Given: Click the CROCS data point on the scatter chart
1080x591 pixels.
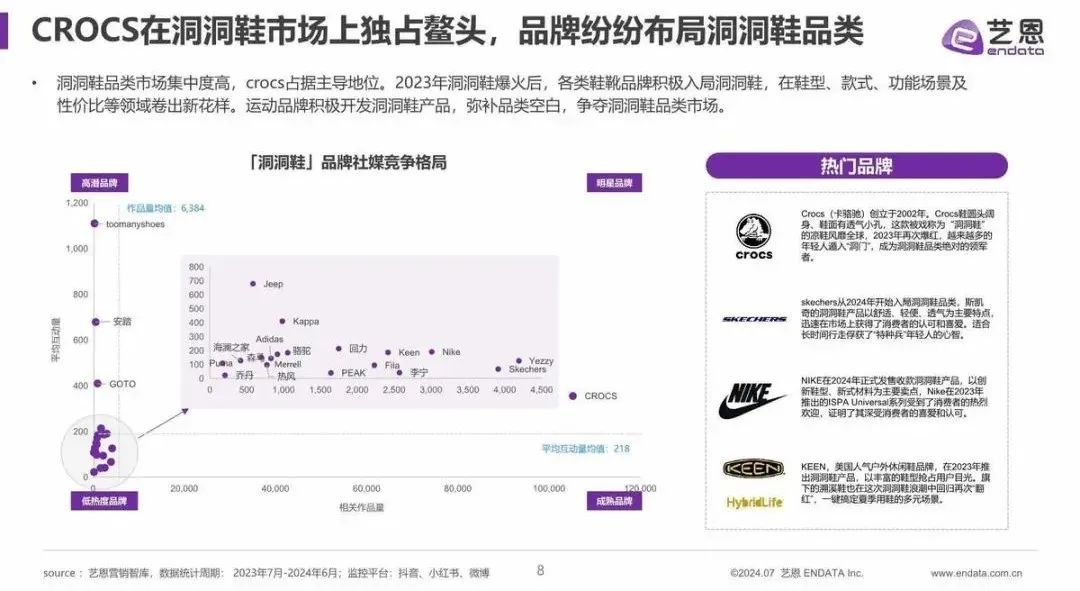Looking at the screenshot, I should (x=572, y=396).
